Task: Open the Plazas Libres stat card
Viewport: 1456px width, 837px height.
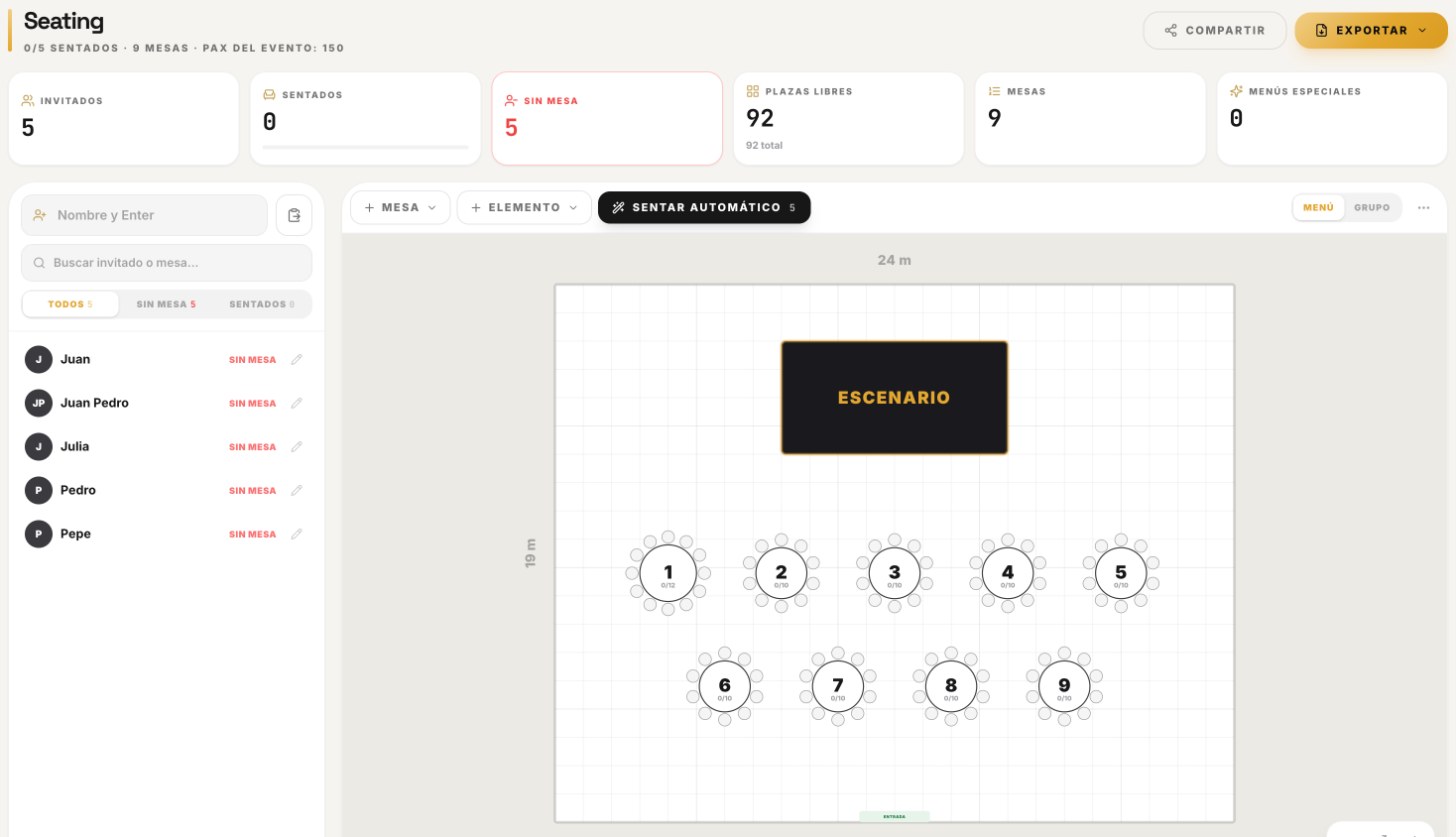Action: click(849, 118)
